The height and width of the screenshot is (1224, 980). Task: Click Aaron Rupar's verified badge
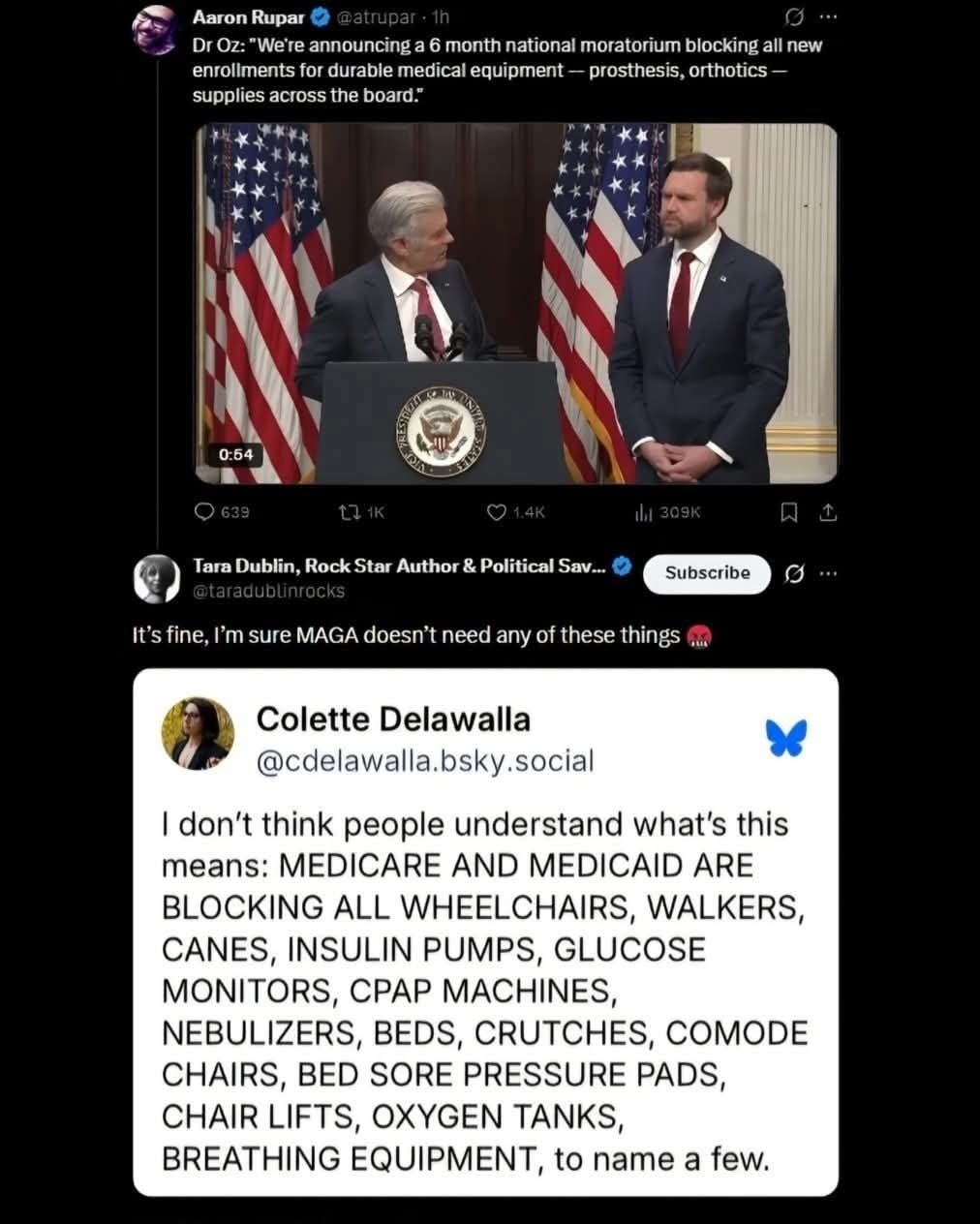click(x=321, y=17)
